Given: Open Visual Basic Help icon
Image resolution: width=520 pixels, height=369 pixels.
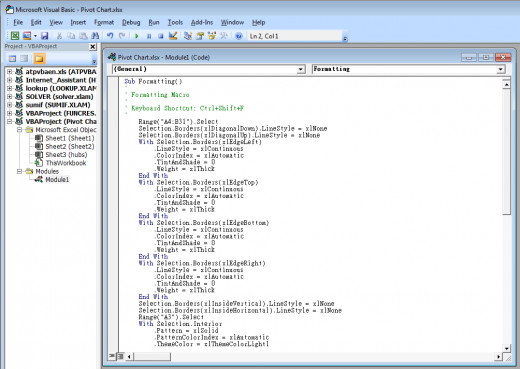Looking at the screenshot, I should pos(238,36).
